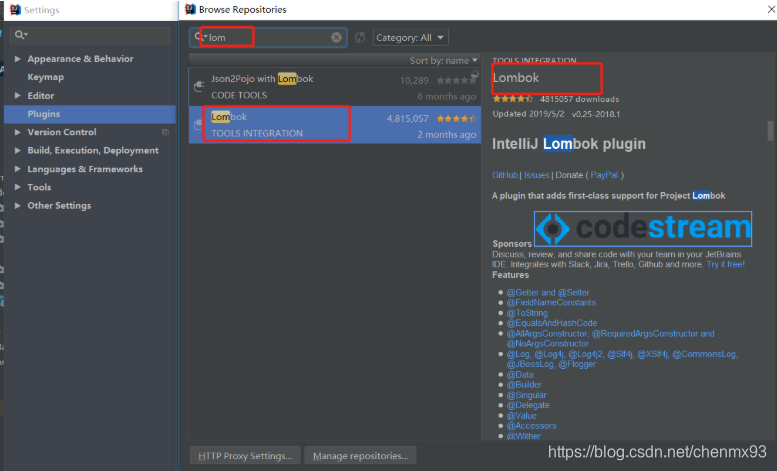Expand the Editor settings node
The height and width of the screenshot is (471, 777).
click(17, 95)
